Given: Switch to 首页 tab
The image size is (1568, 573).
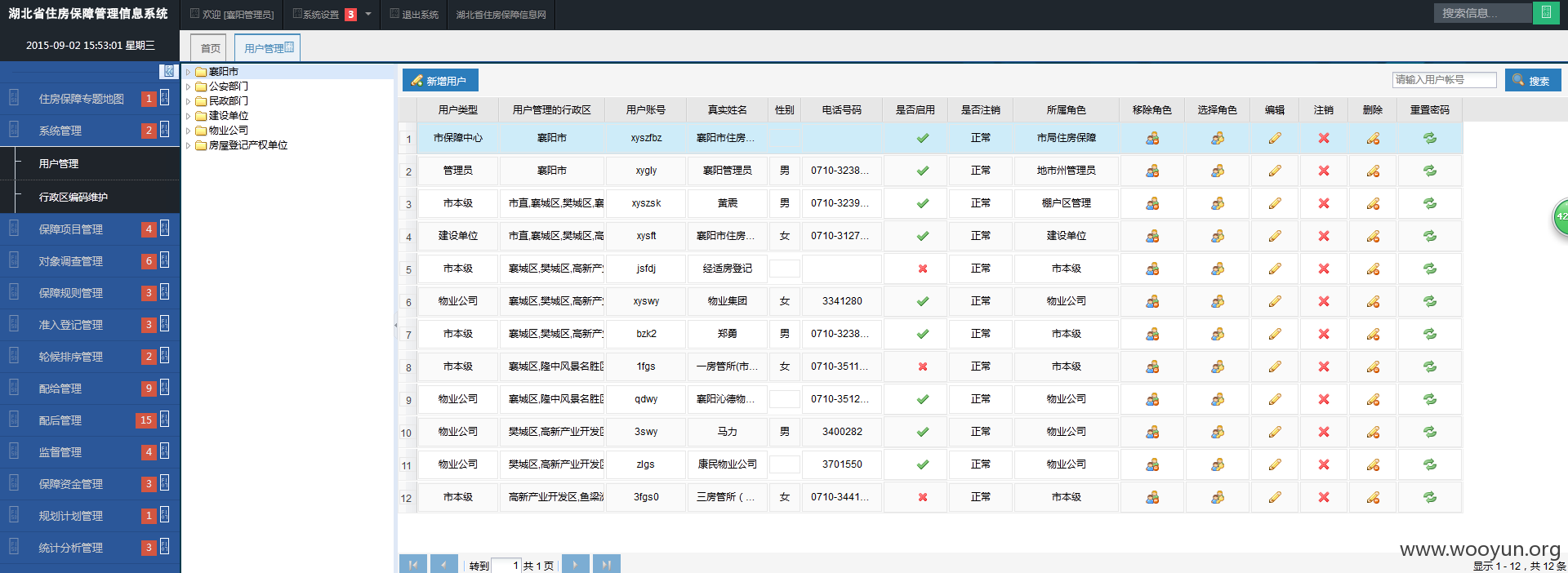Looking at the screenshot, I should 210,48.
